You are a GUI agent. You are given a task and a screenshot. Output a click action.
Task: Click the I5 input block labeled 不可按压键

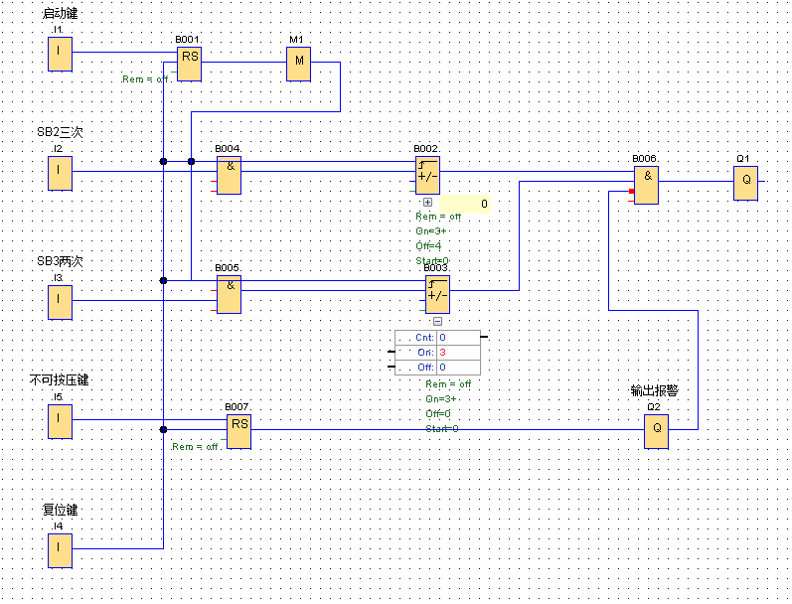point(60,421)
